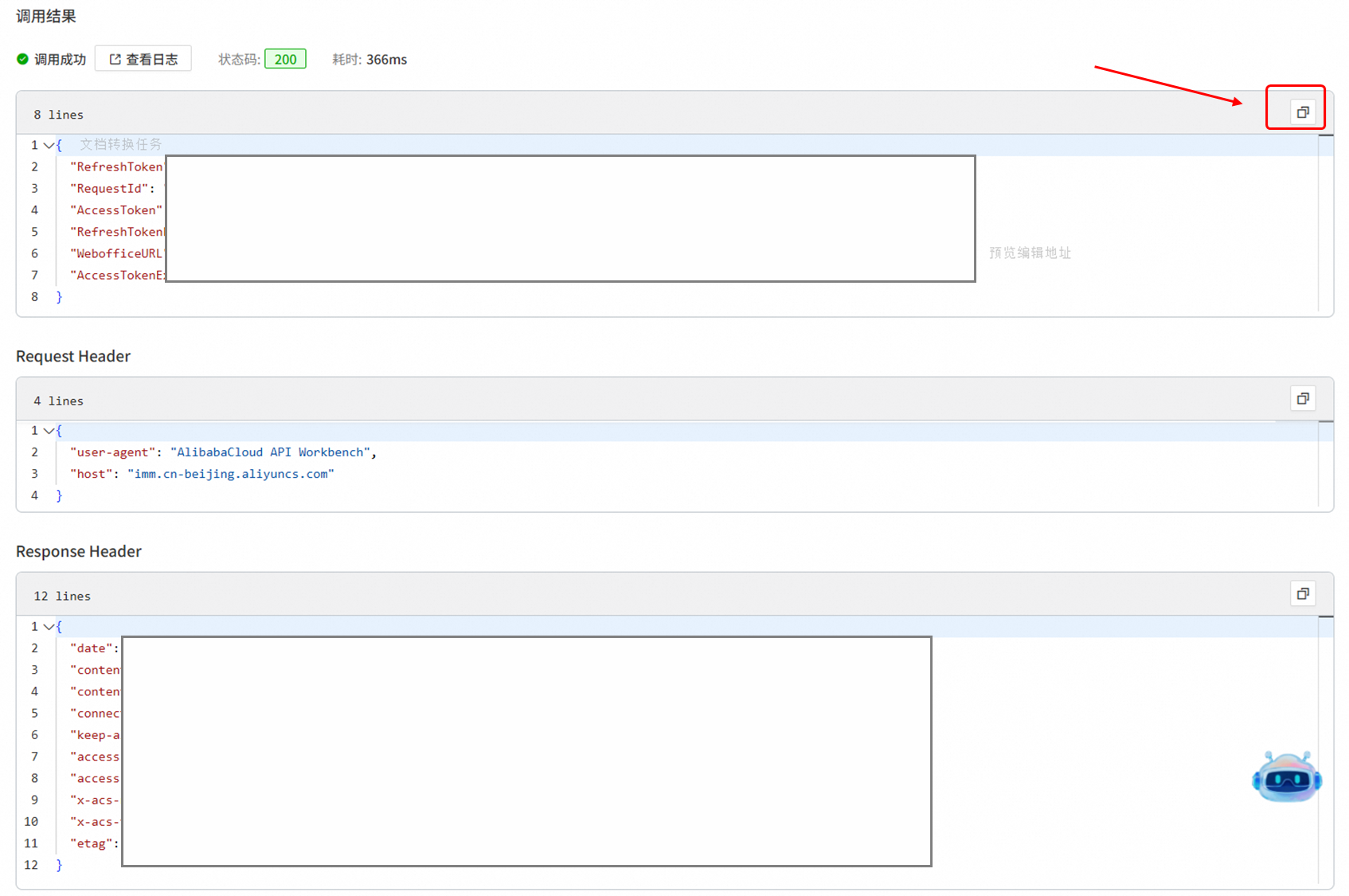Click the "AccessToken" key on line 4

(x=116, y=210)
